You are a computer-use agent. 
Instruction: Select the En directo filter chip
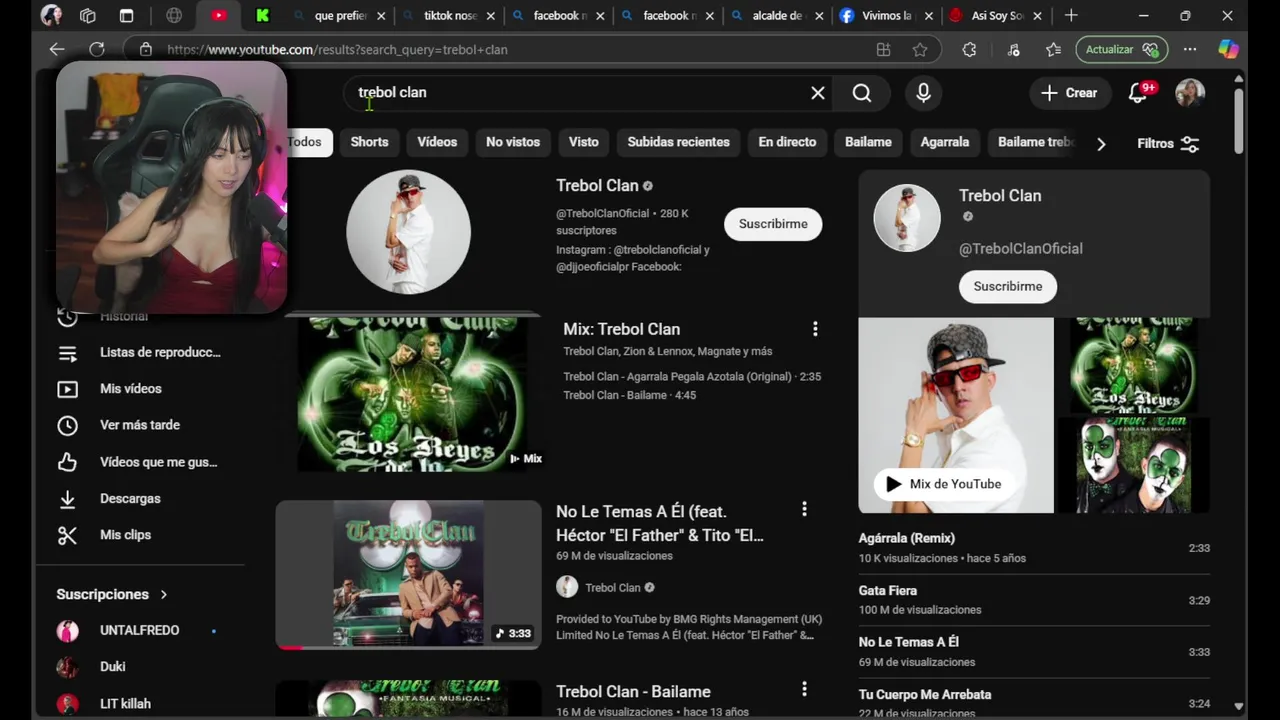coord(787,142)
